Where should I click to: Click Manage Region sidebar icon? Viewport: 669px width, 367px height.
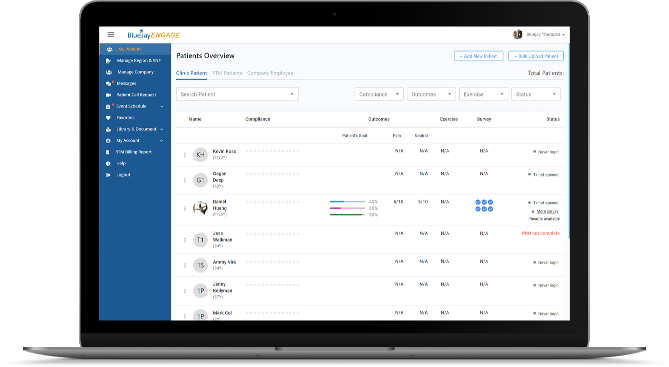tap(108, 61)
